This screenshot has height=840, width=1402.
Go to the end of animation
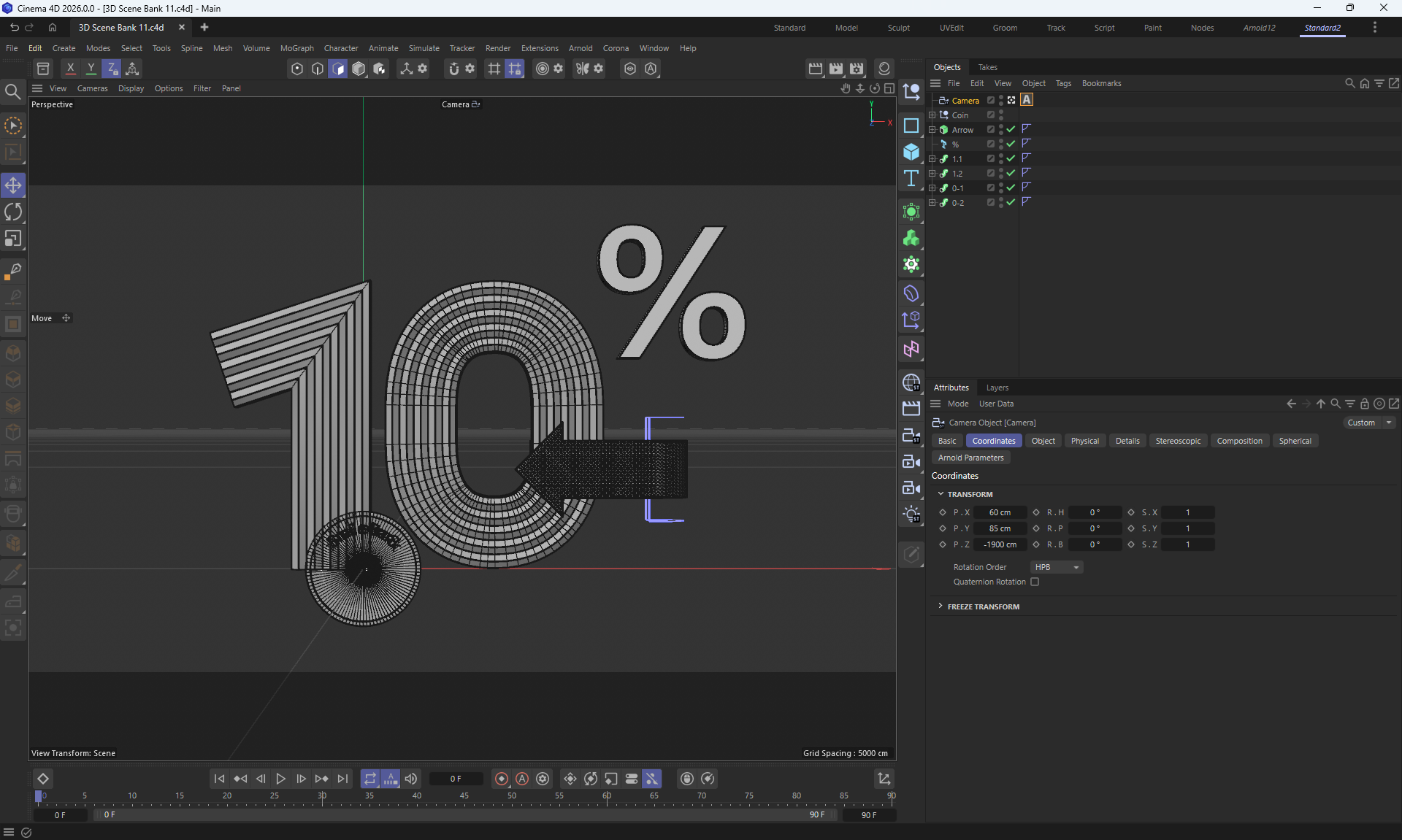click(342, 779)
